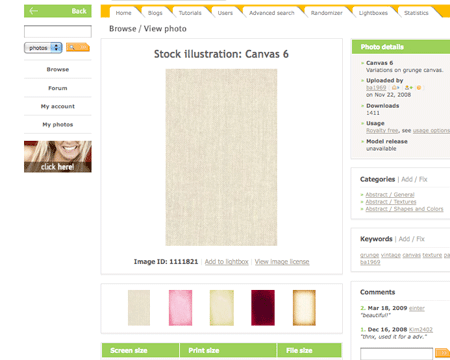Click the orange magnifier search button
Viewport: 450px width, 360px height.
(x=78, y=47)
